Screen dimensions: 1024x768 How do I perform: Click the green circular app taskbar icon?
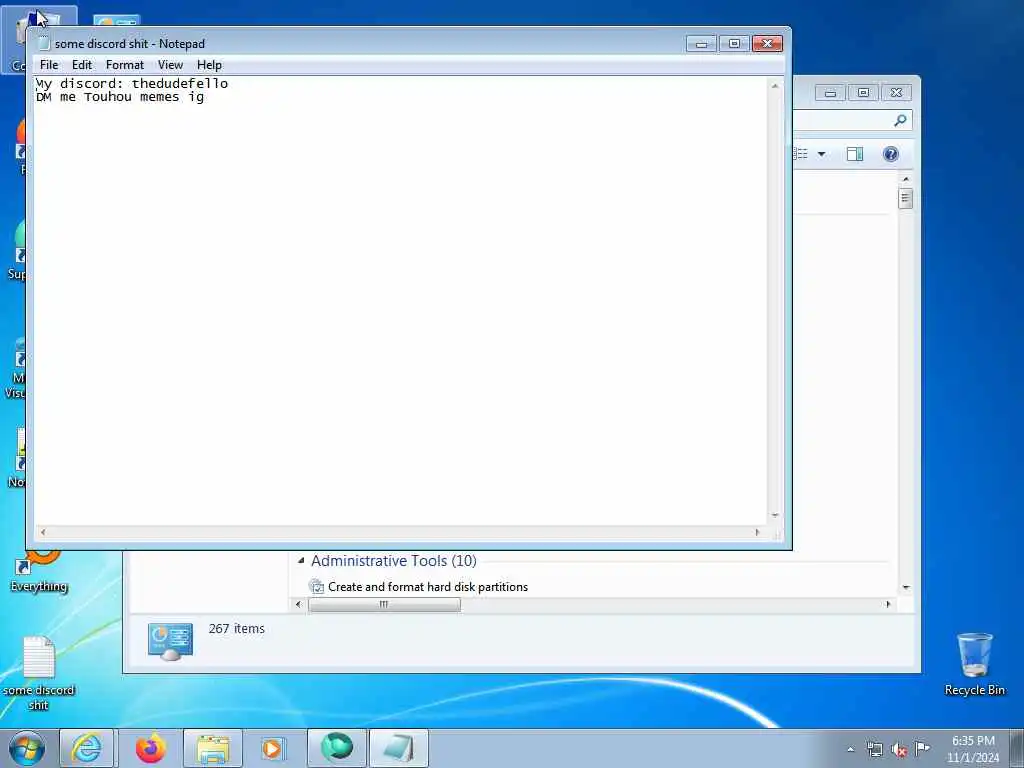point(337,748)
